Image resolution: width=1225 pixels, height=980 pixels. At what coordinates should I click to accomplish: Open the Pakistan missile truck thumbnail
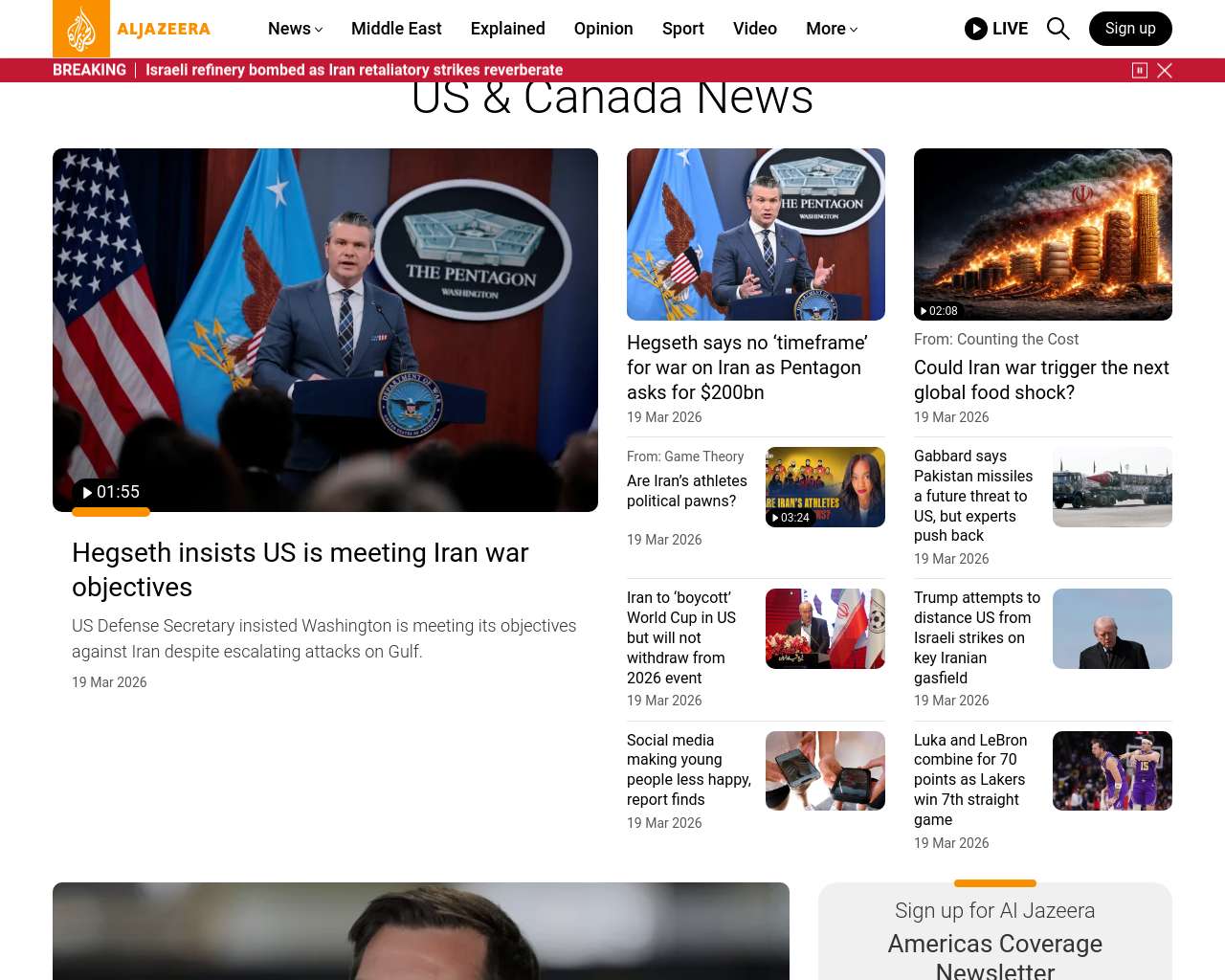pos(1112,487)
